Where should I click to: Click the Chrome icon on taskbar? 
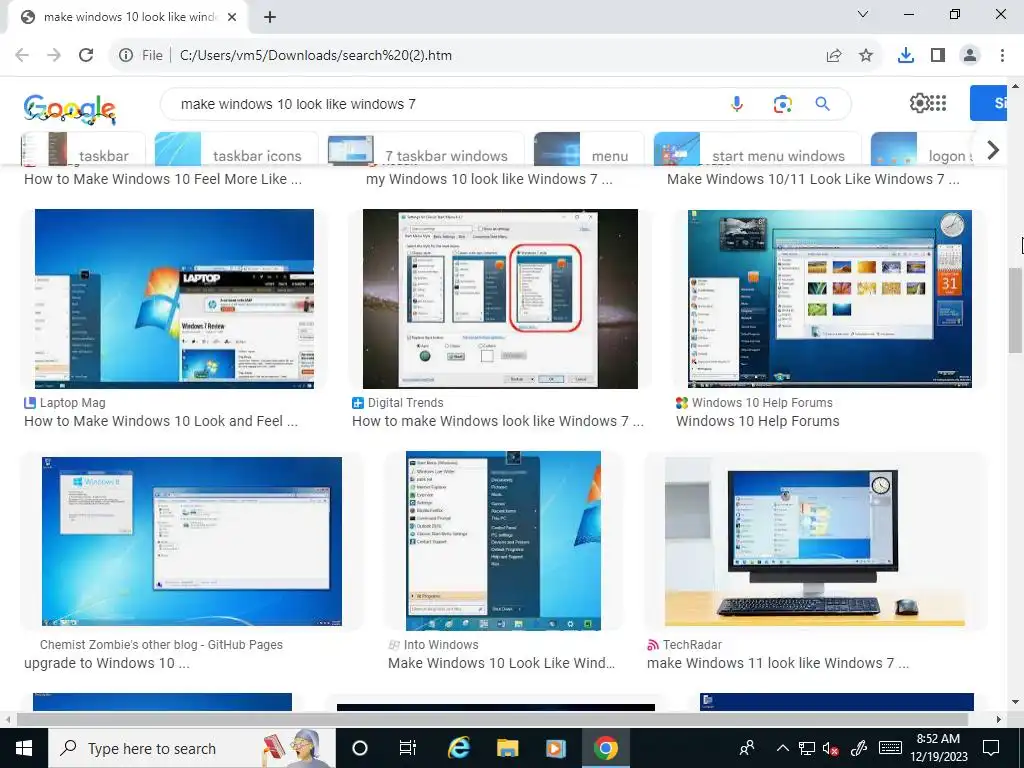pyautogui.click(x=605, y=748)
